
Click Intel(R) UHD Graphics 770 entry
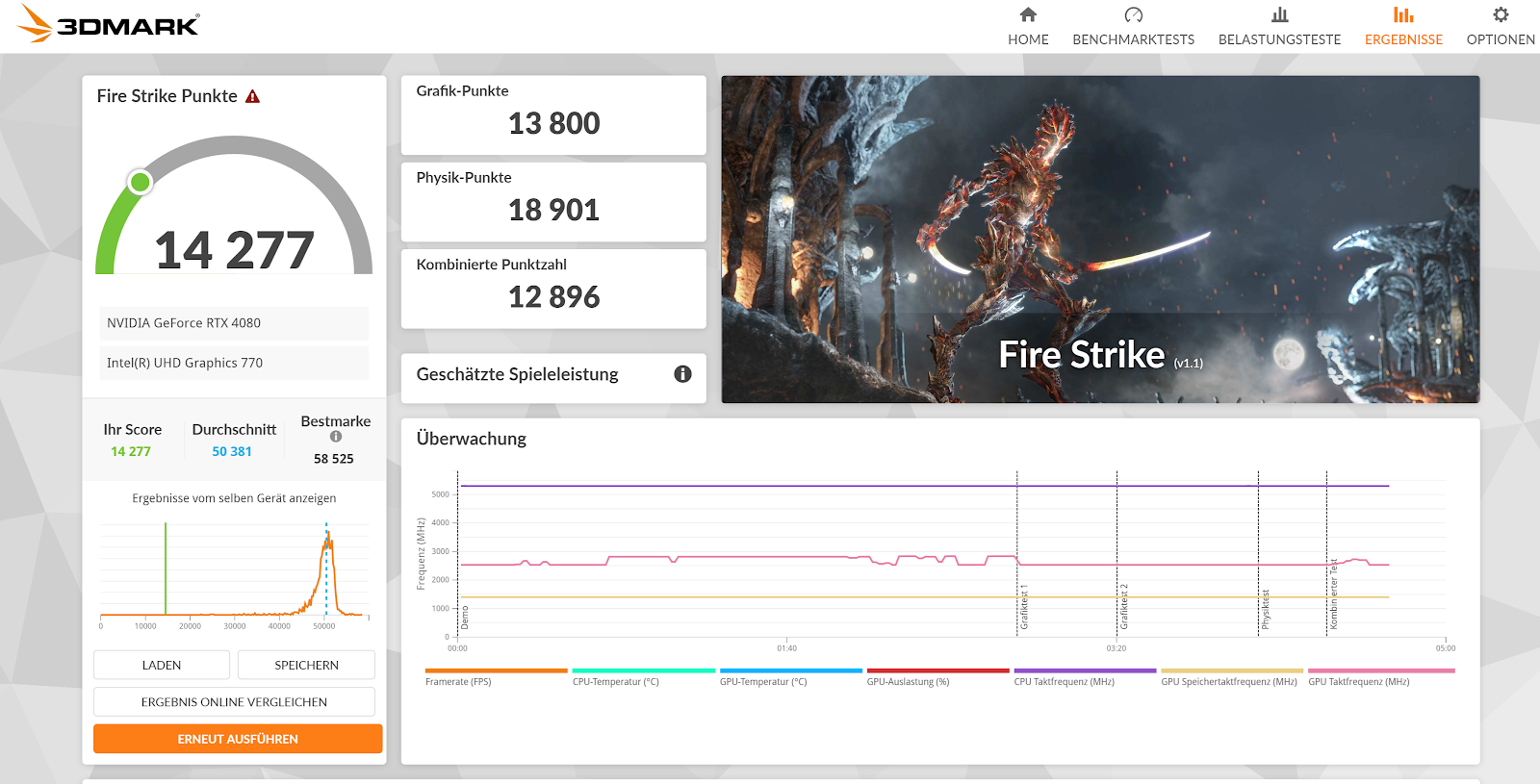(234, 363)
